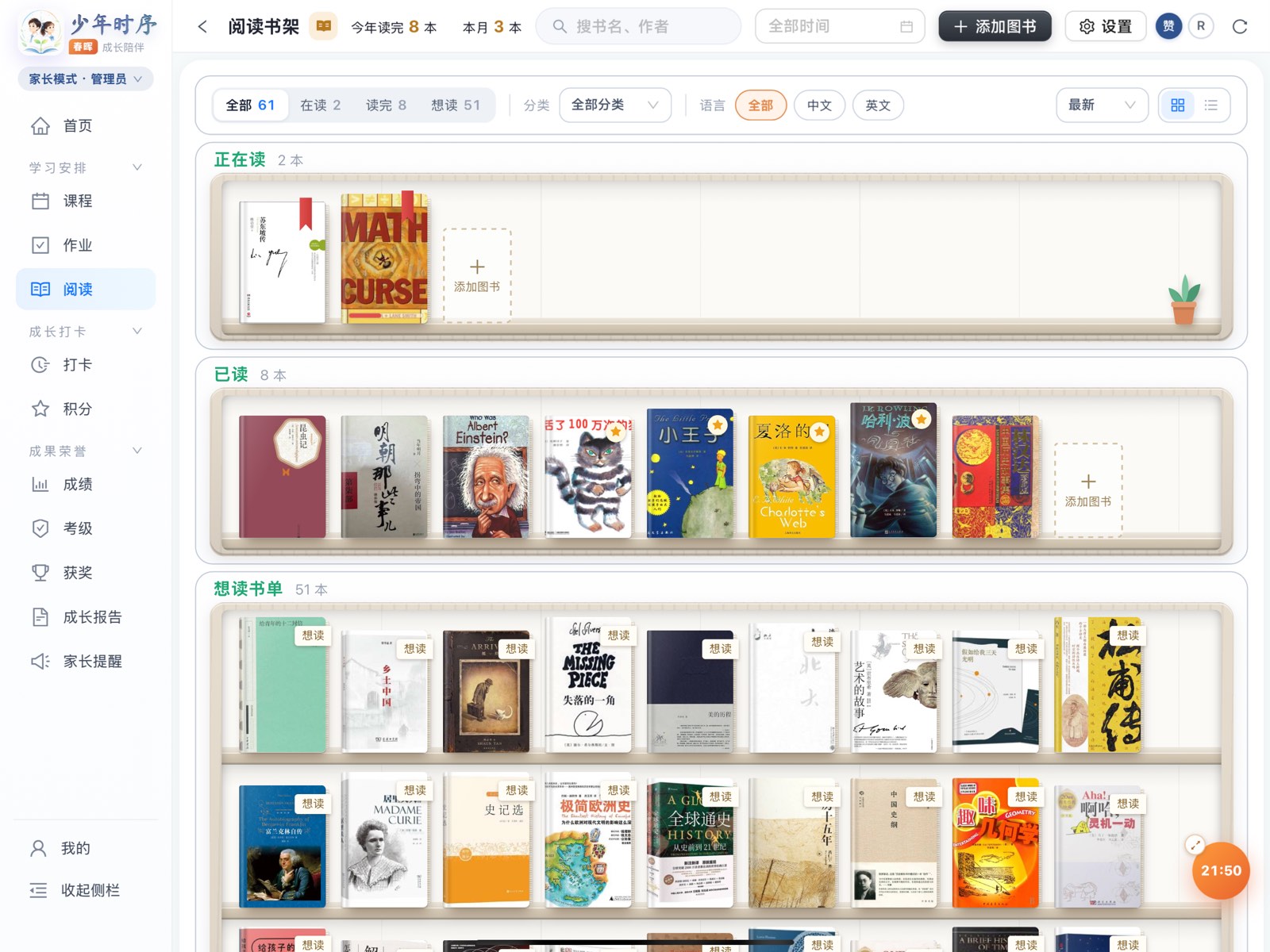This screenshot has width=1270, height=952.
Task: Click the blue 赞 avatar badge
Action: (1168, 26)
